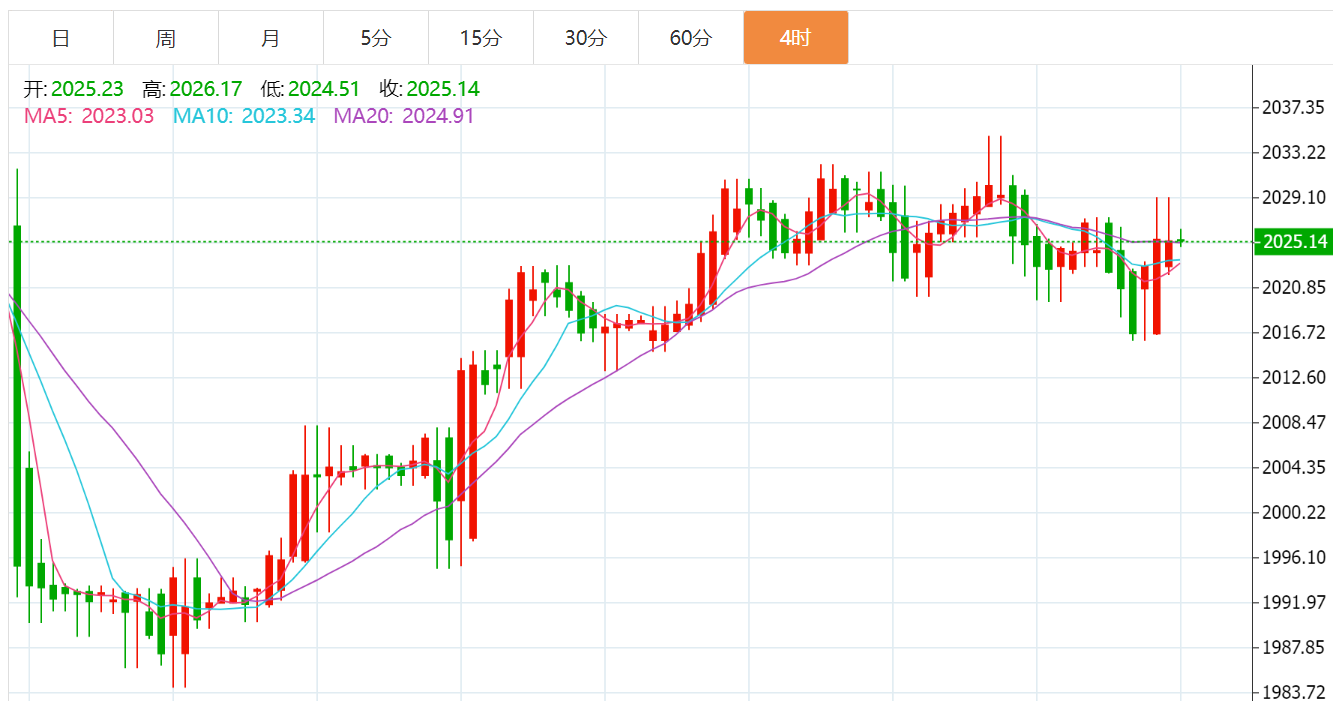Click the low price value 2024.51
1333x701 pixels.
(324, 89)
